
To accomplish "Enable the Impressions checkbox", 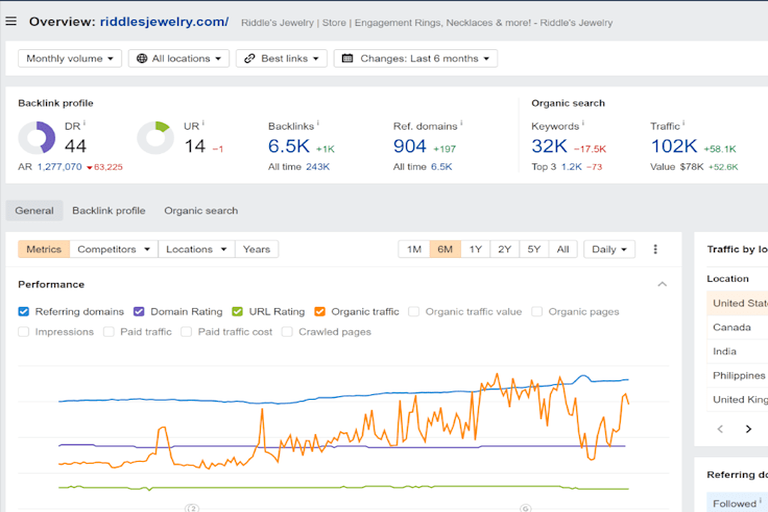I will (24, 332).
